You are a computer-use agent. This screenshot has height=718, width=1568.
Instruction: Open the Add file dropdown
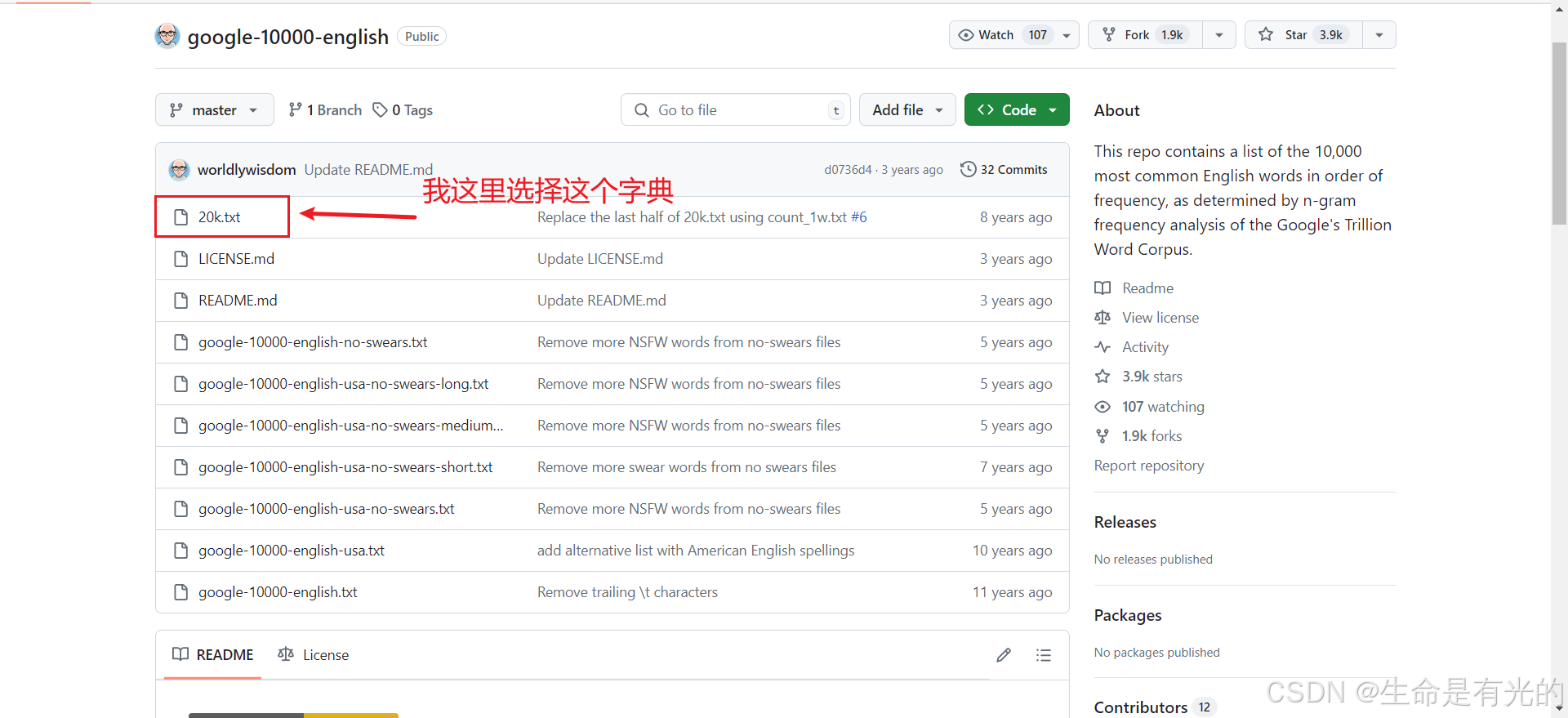pyautogui.click(x=907, y=109)
